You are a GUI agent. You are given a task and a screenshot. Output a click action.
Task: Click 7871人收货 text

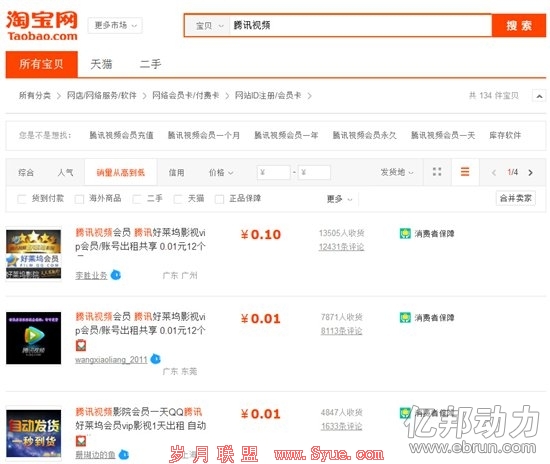341,317
